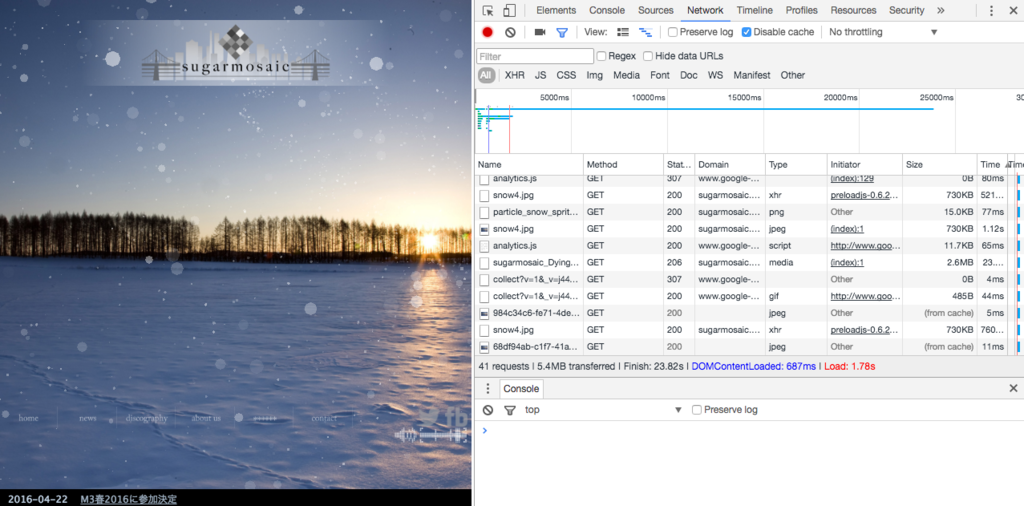
Task: Clear the network log
Action: pos(511,32)
